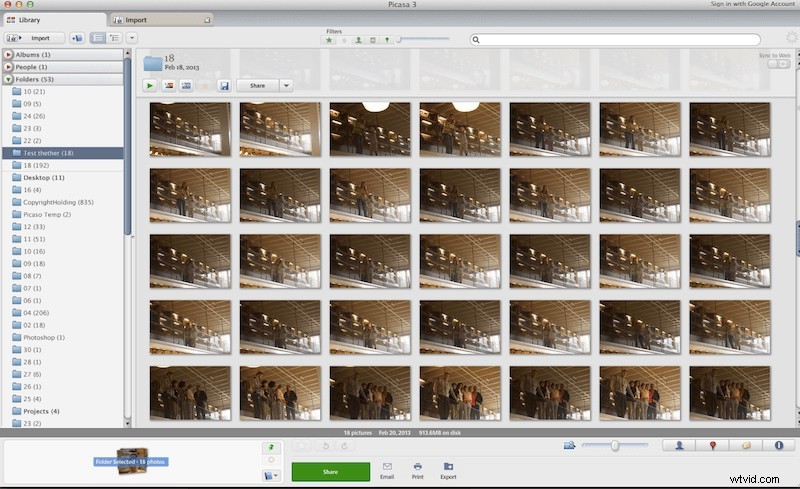The width and height of the screenshot is (800, 489).
Task: Clear the photo tray with circle icon
Action: pos(271,460)
